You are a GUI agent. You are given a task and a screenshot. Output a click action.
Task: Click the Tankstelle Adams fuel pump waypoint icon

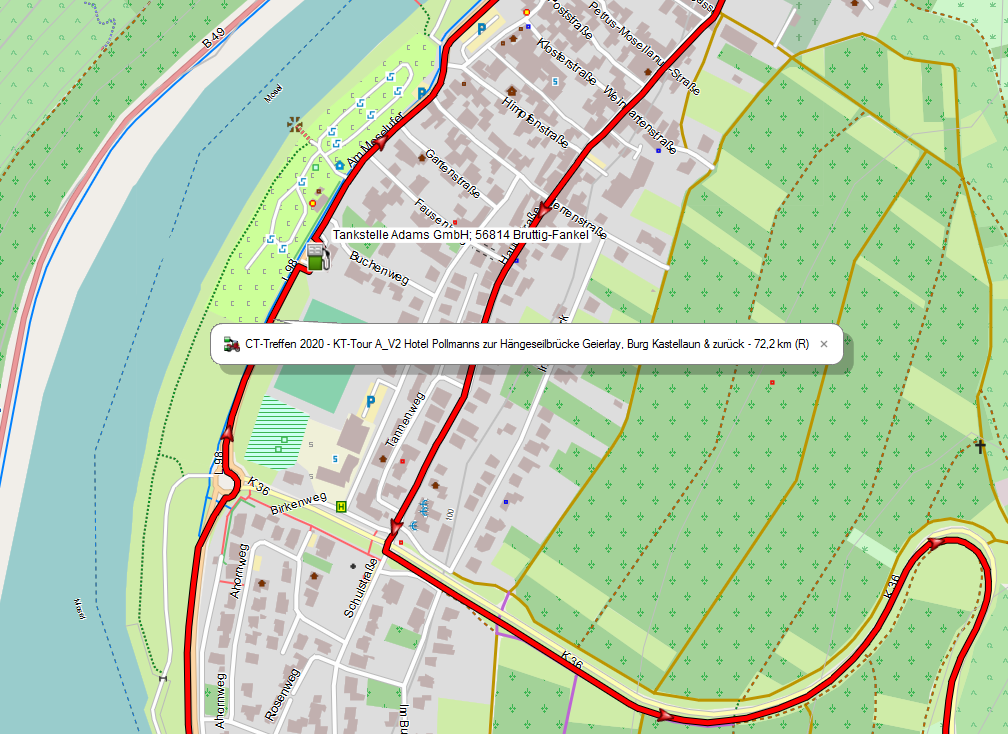pyautogui.click(x=318, y=257)
